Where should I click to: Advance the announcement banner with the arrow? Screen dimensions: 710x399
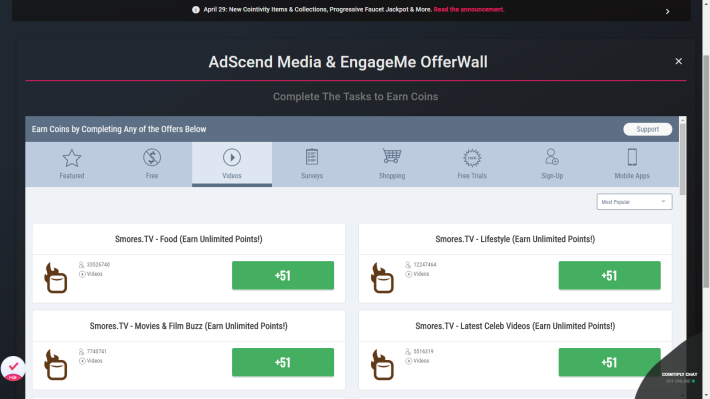tap(667, 11)
